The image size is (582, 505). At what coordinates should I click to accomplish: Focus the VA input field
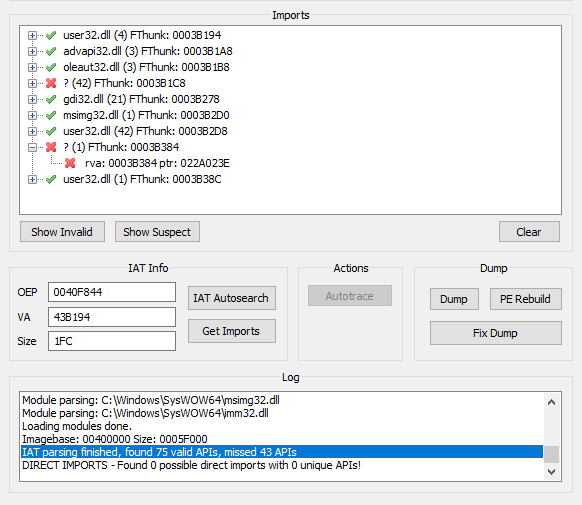tap(112, 317)
